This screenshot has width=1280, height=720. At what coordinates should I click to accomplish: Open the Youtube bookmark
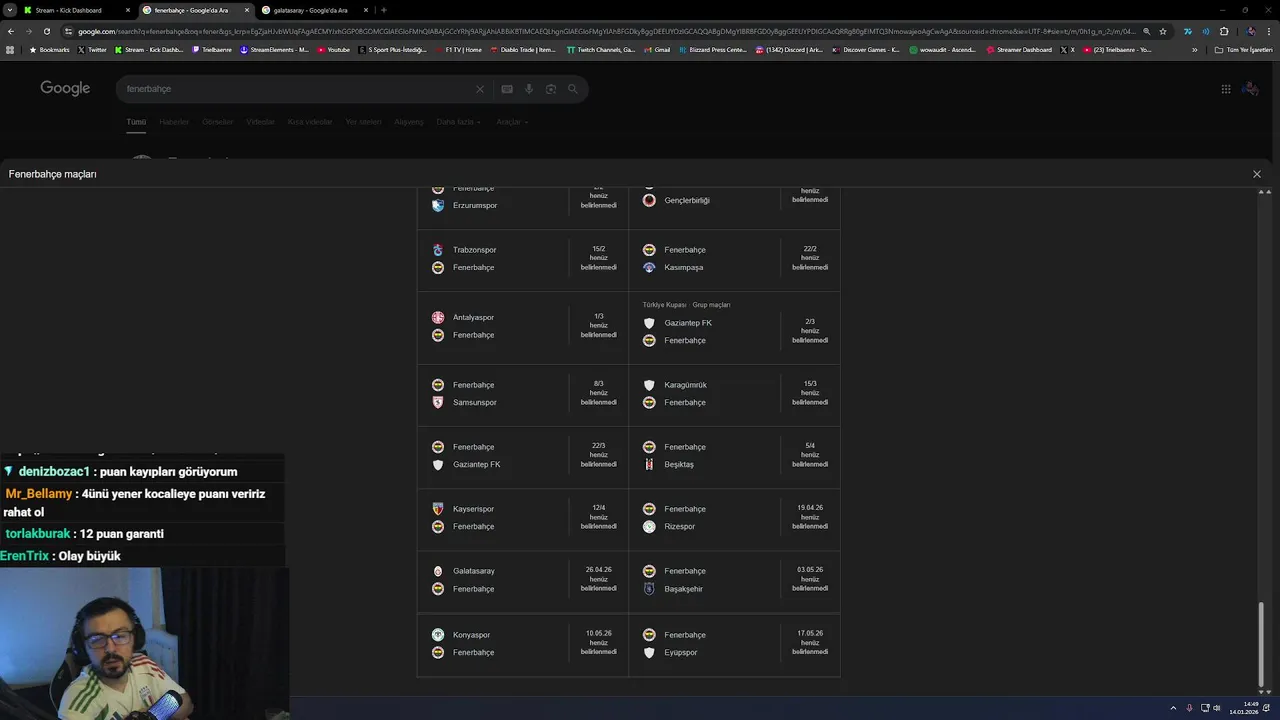(333, 49)
